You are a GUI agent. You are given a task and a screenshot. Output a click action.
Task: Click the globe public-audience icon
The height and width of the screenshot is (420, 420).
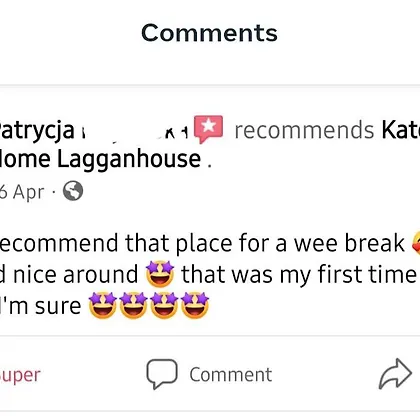[73, 191]
